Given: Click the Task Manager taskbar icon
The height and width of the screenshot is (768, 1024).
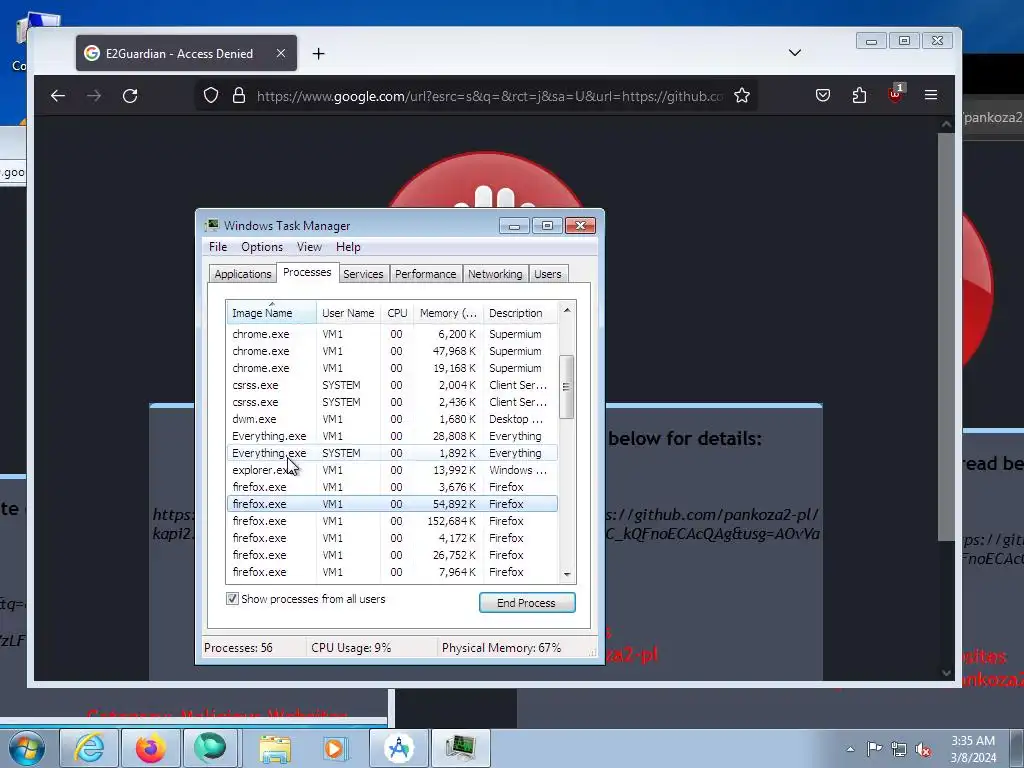Looking at the screenshot, I should tap(460, 748).
